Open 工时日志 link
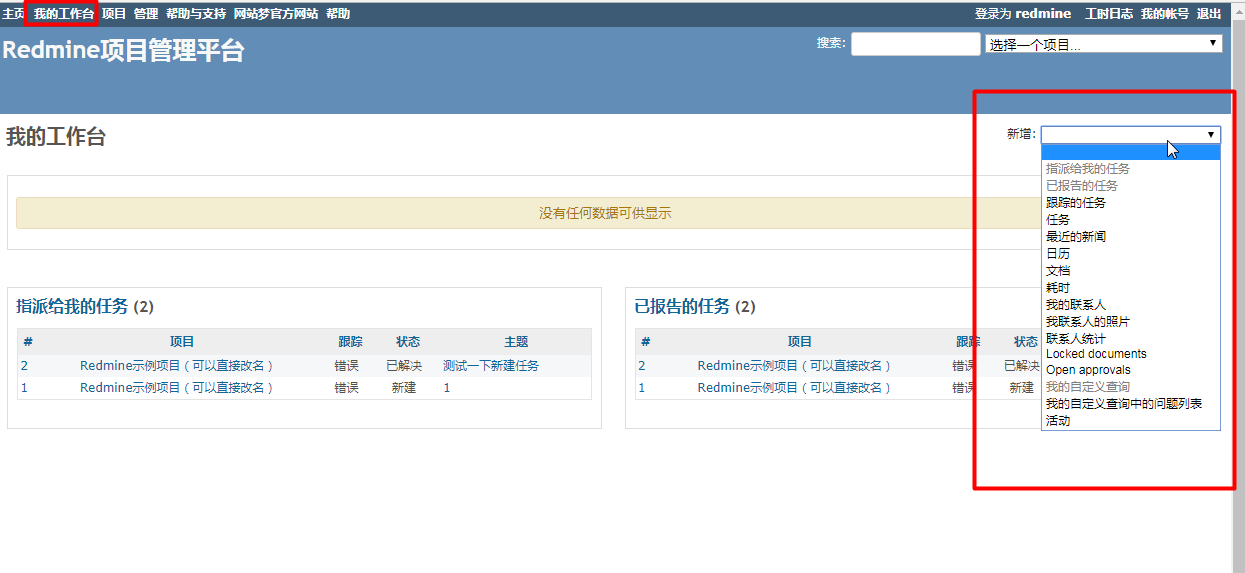The width and height of the screenshot is (1245, 573). (x=1109, y=14)
